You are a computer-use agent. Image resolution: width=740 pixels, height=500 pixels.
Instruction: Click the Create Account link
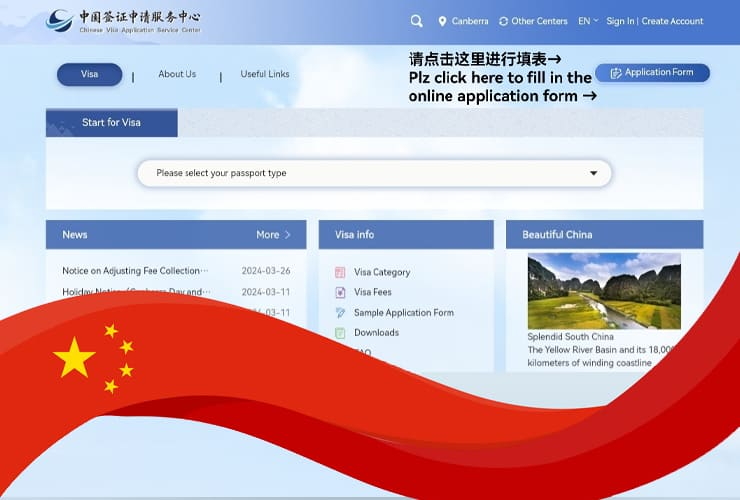click(x=672, y=21)
